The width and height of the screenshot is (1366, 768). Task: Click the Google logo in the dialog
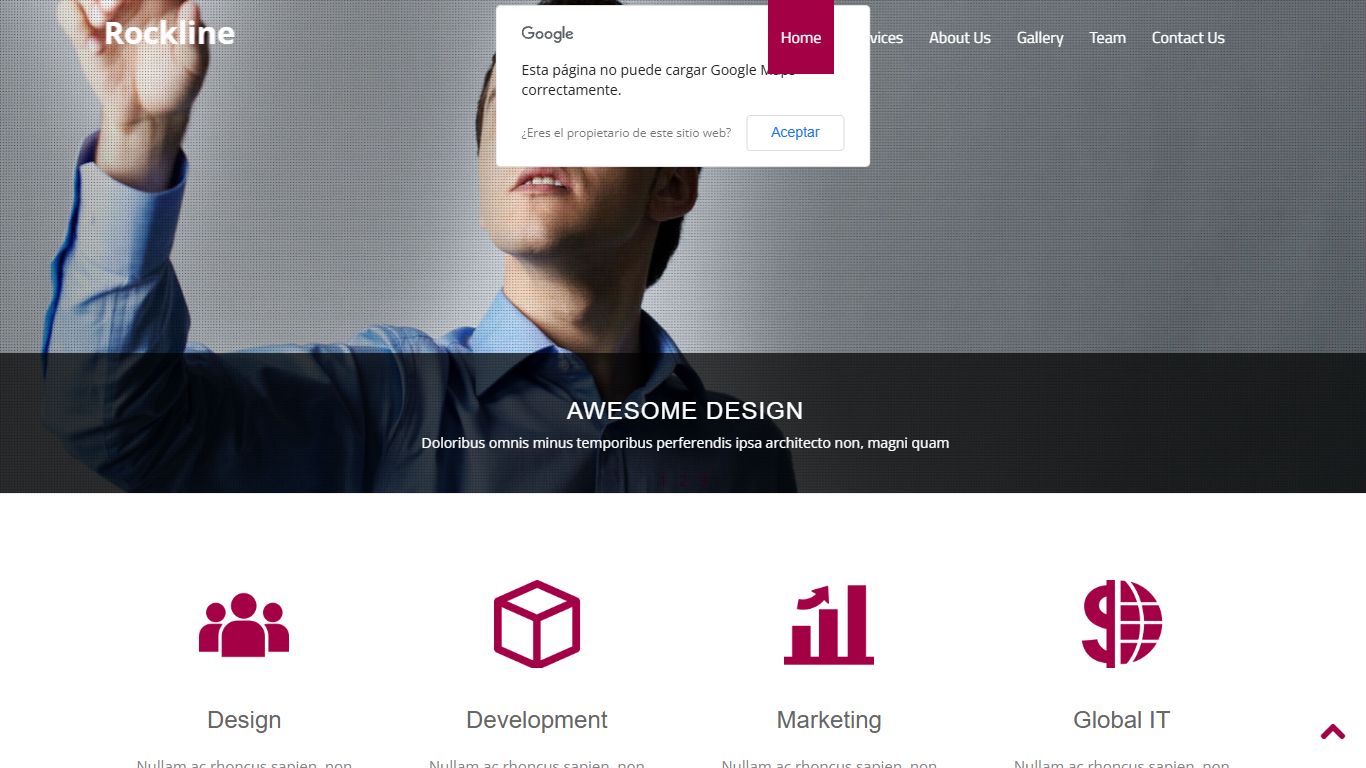pyautogui.click(x=547, y=34)
